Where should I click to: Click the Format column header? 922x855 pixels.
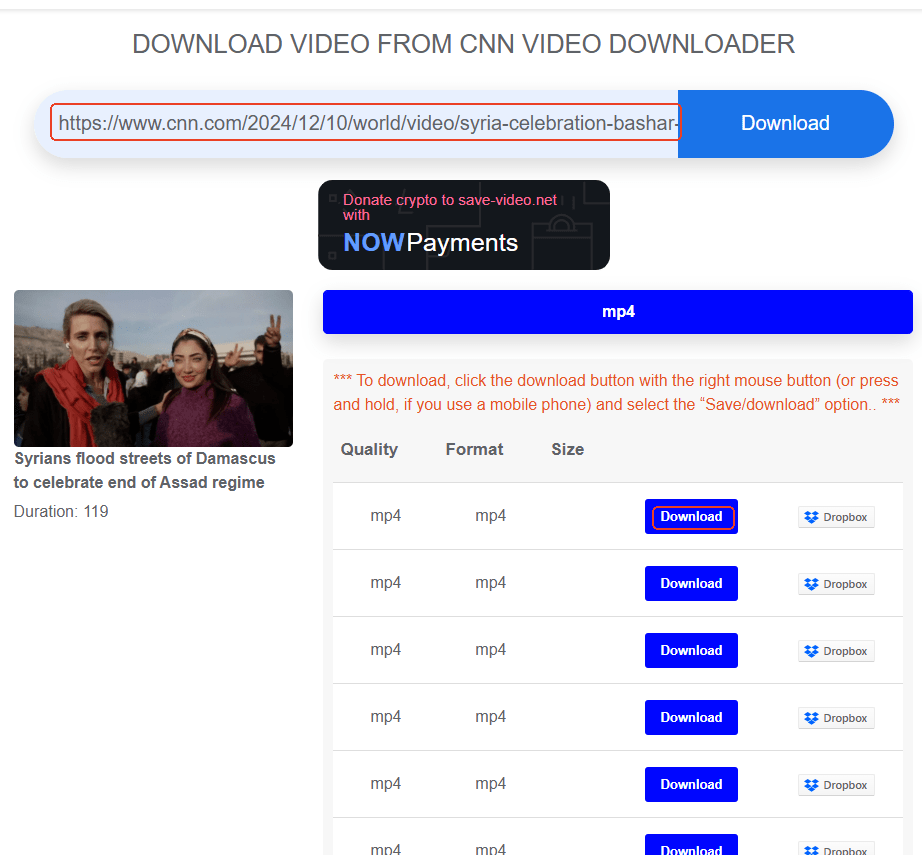[474, 450]
